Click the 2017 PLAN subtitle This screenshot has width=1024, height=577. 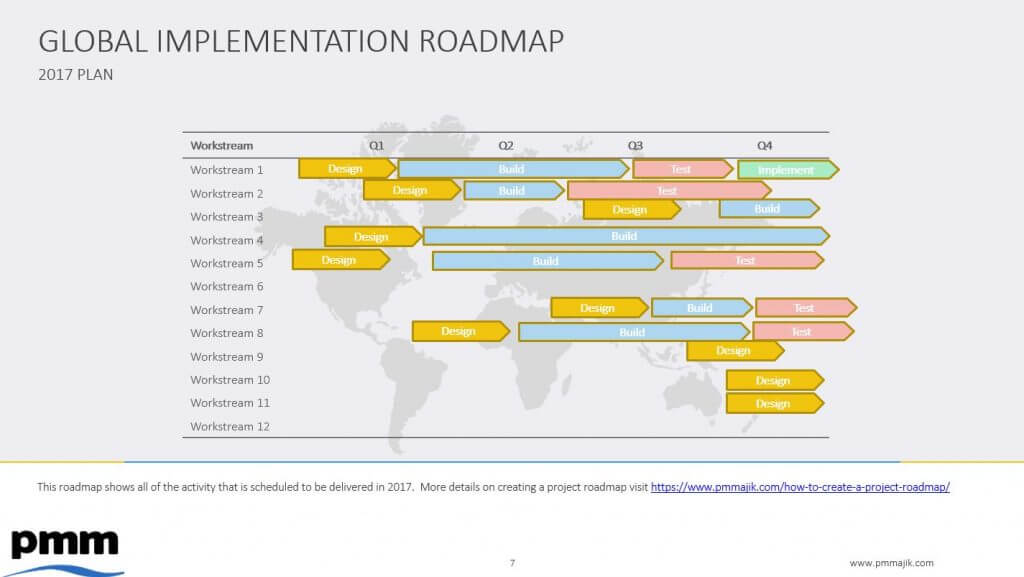76,74
